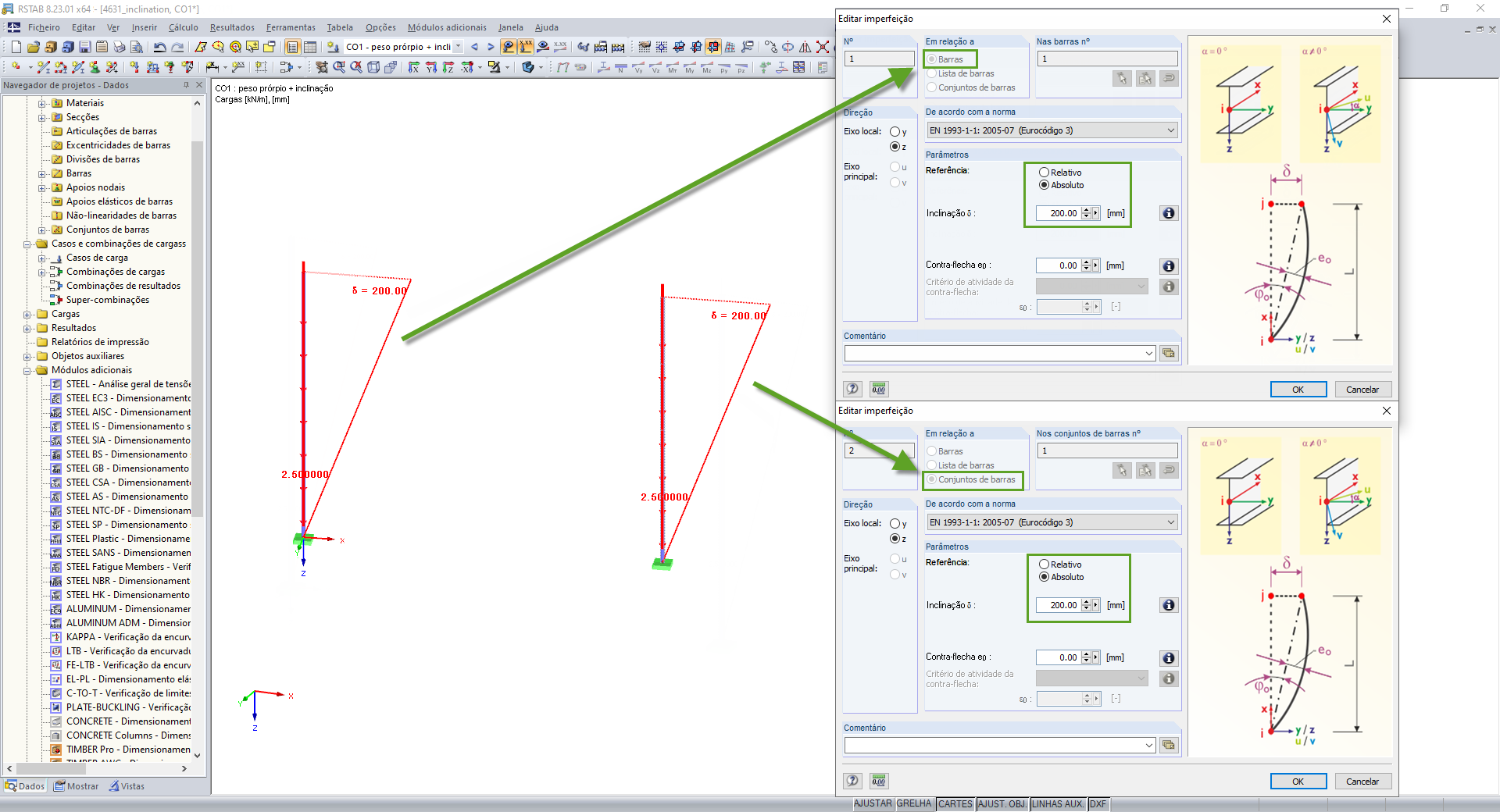
Task: Click the Nas barras nº field in upper dialog
Action: 1107,59
